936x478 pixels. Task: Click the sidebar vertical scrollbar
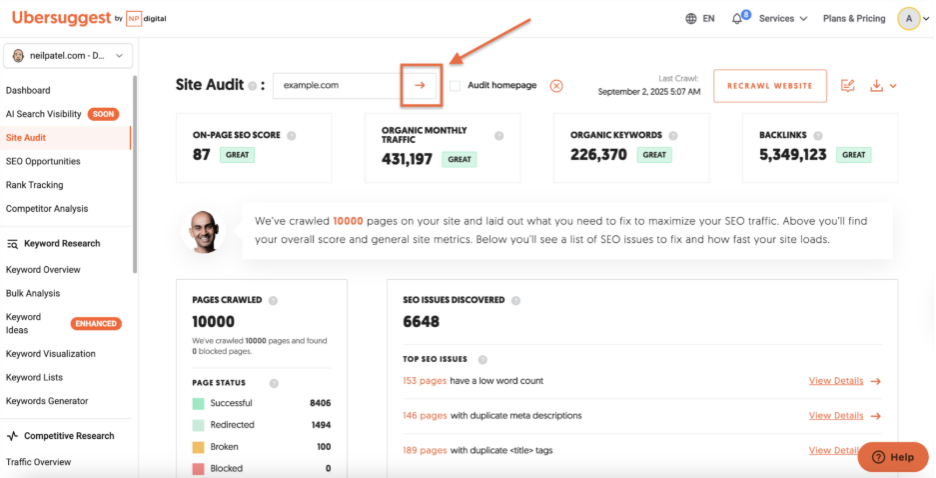(x=135, y=174)
